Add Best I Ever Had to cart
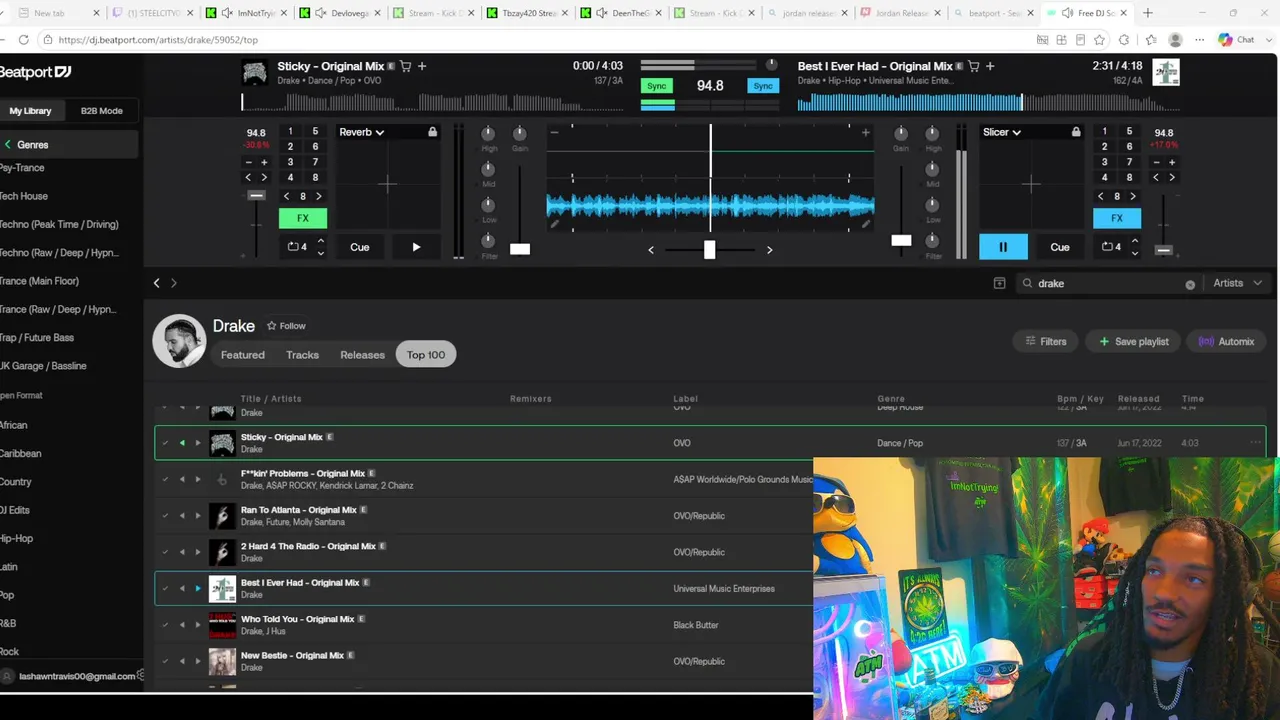1280x720 pixels. tap(974, 66)
